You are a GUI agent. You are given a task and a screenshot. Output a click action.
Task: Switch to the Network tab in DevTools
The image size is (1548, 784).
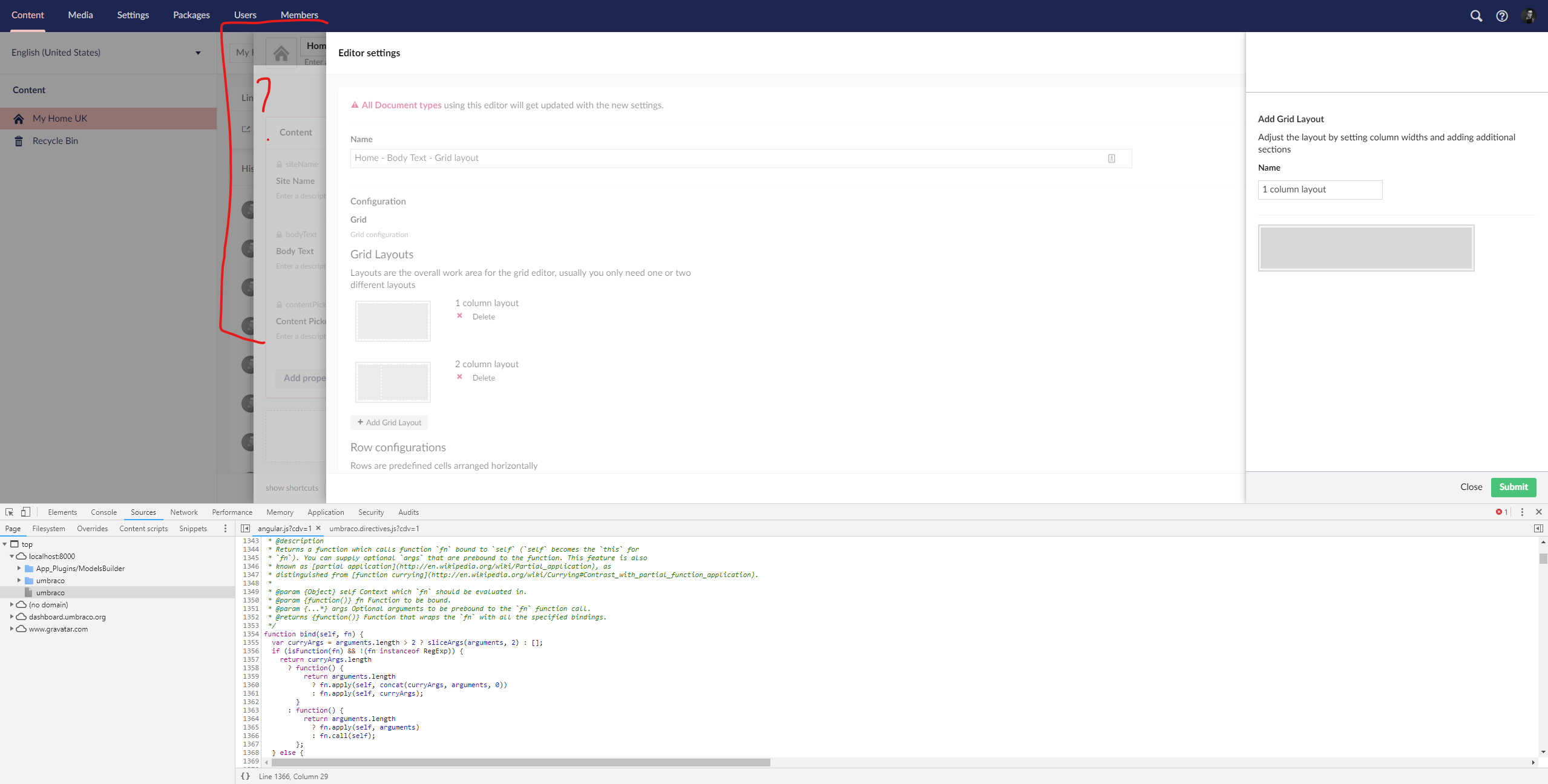(x=183, y=512)
